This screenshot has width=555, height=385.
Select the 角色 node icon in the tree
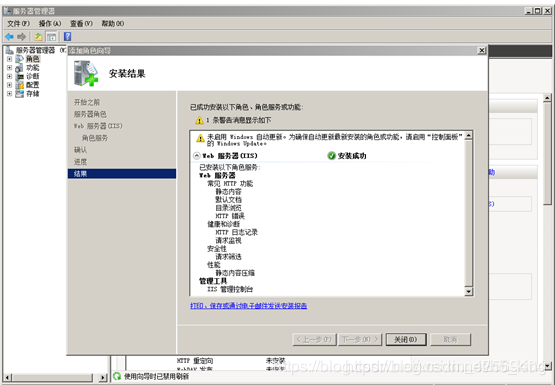20,59
